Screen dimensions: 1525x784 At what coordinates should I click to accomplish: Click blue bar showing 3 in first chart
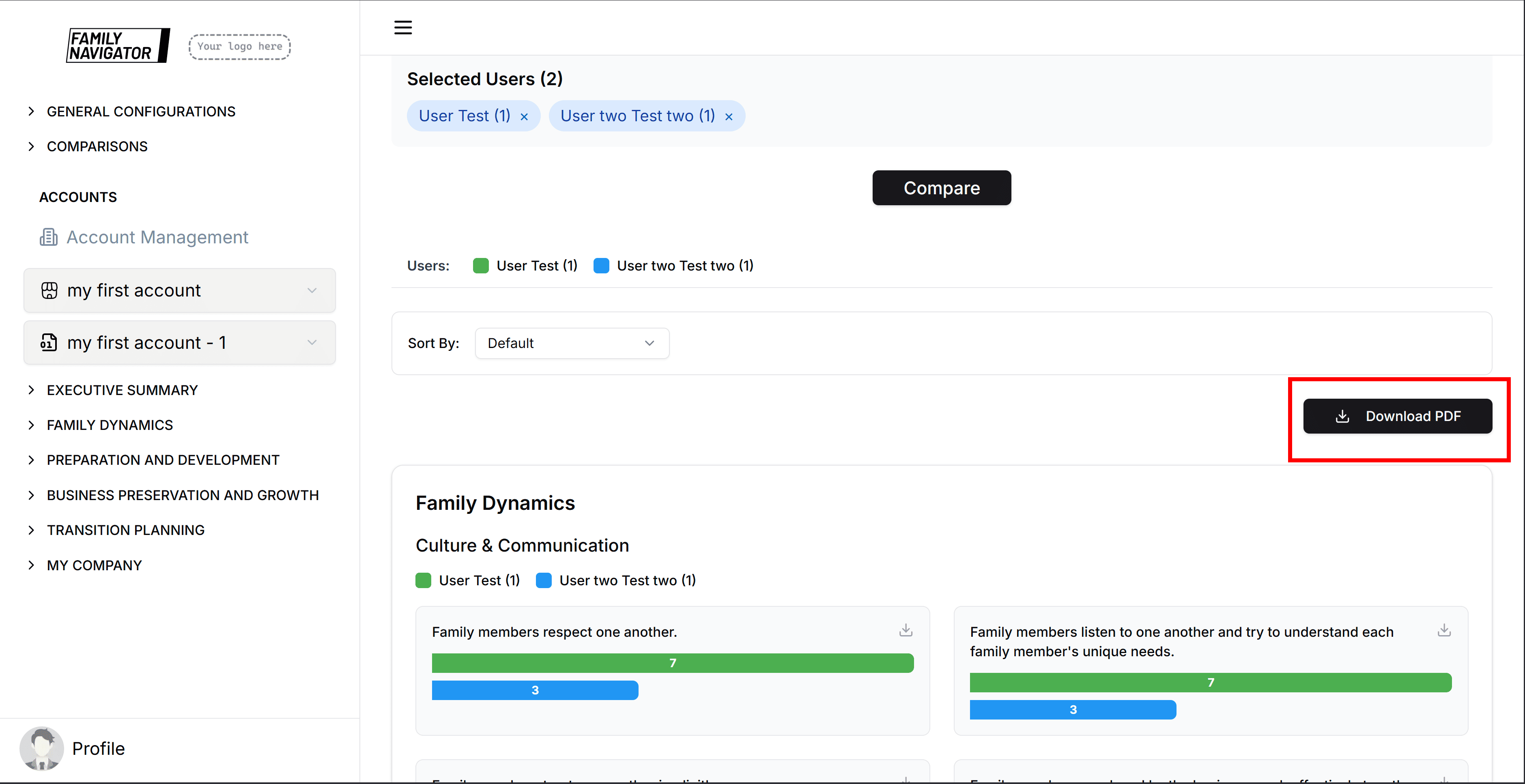(535, 690)
